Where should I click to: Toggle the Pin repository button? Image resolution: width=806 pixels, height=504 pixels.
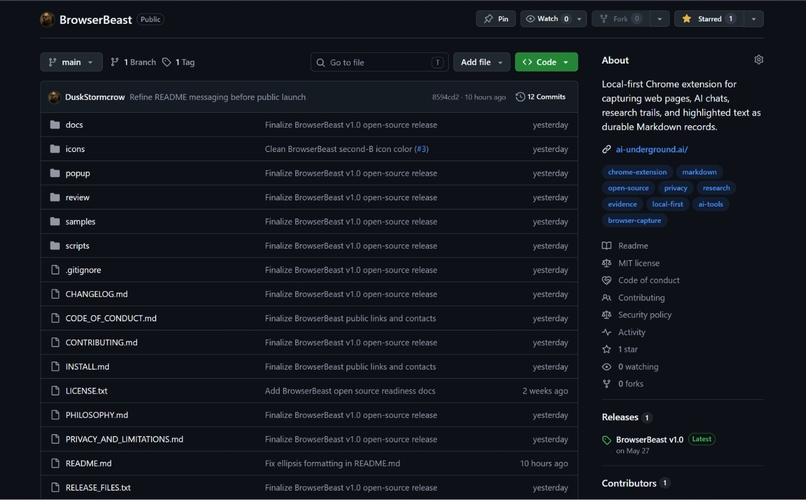(496, 19)
